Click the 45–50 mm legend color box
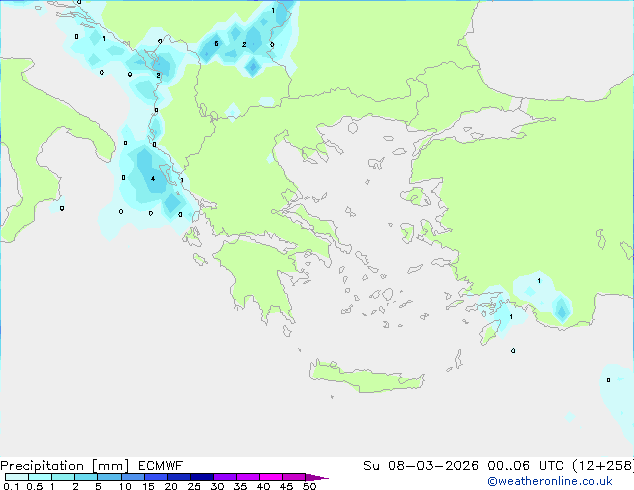The height and width of the screenshot is (490, 634). [x=294, y=477]
